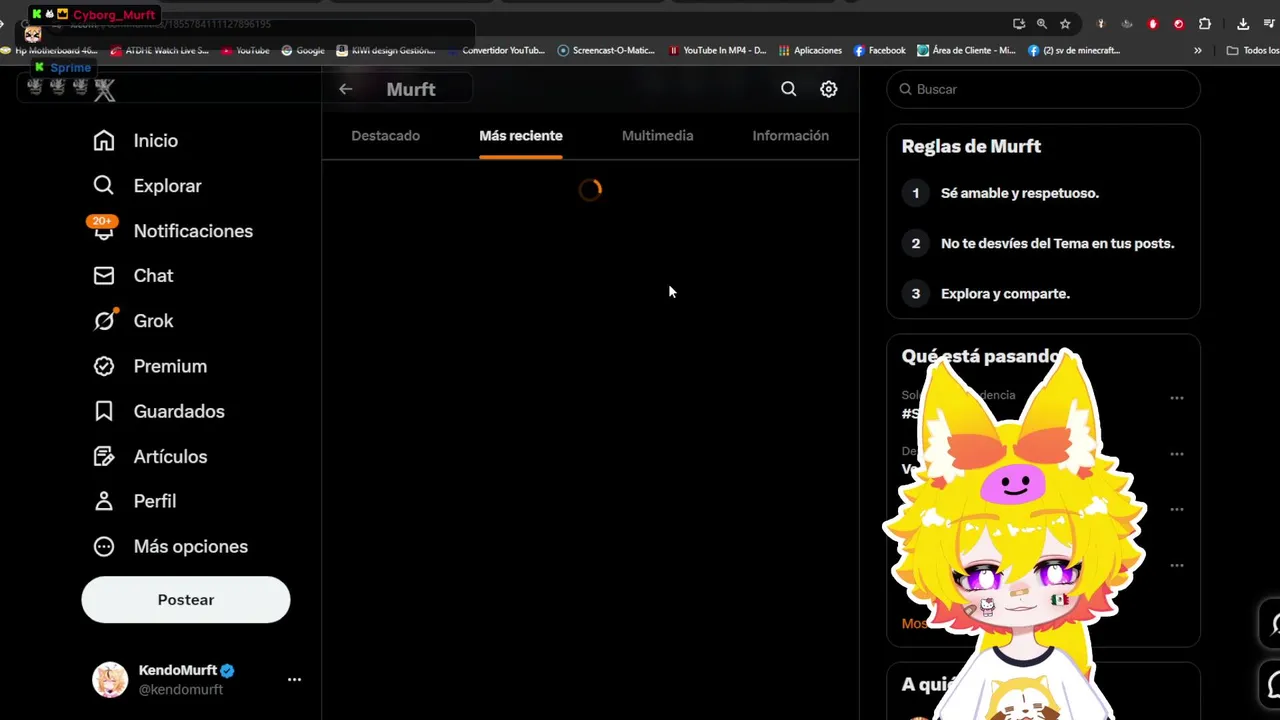Switch to Destacado tab

click(x=386, y=136)
